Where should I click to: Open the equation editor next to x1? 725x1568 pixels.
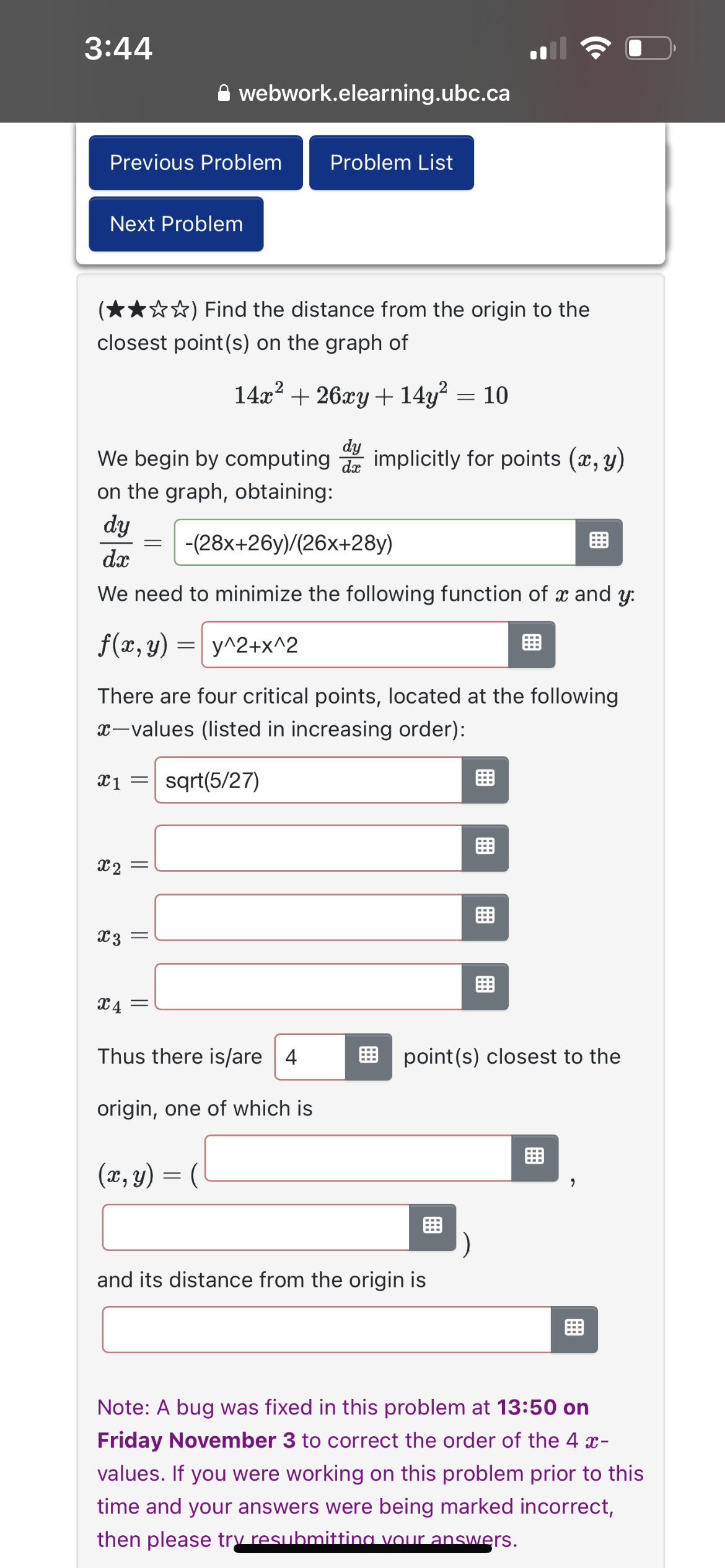click(x=485, y=779)
